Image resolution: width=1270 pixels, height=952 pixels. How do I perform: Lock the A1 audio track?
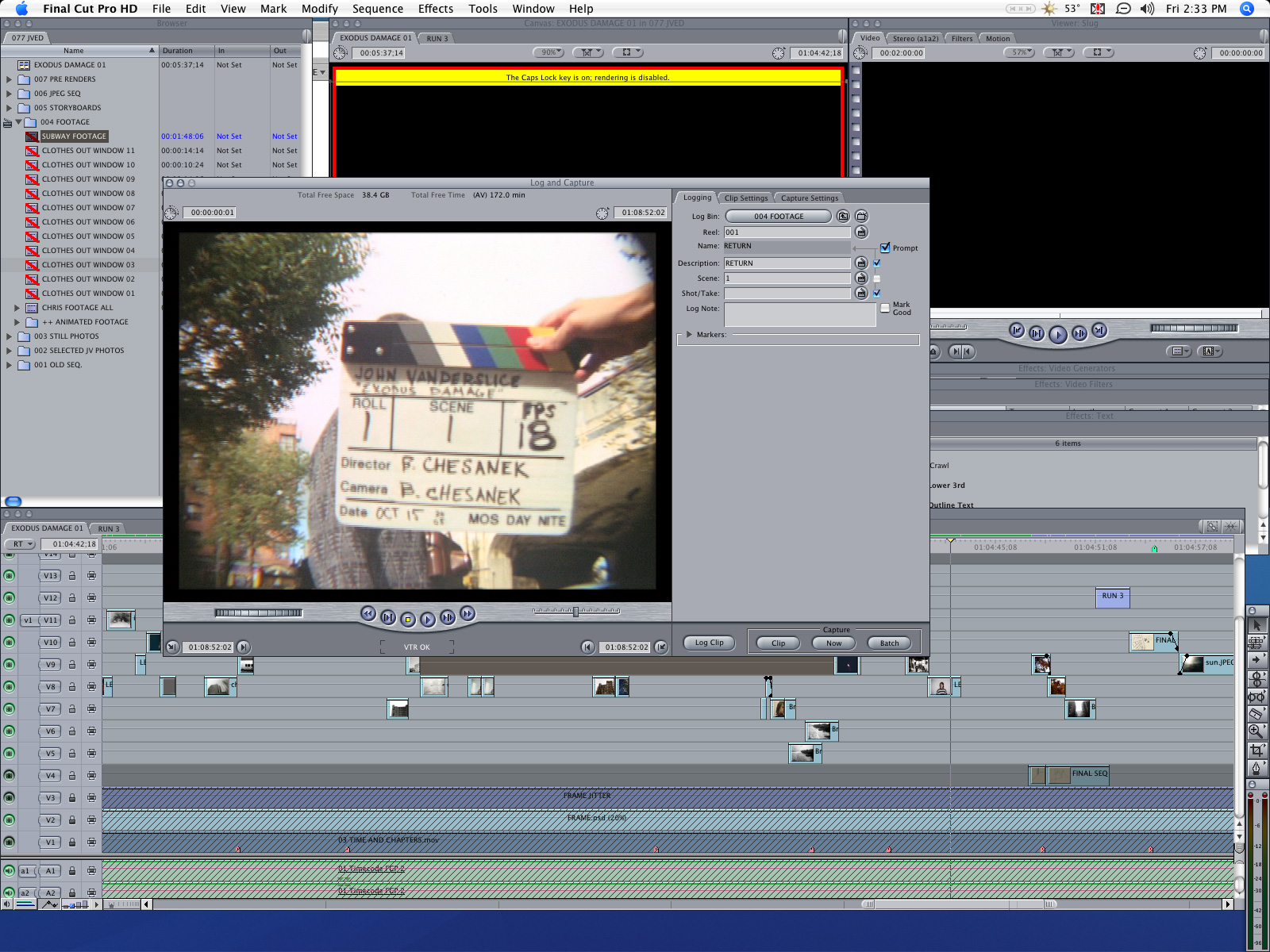pos(72,871)
